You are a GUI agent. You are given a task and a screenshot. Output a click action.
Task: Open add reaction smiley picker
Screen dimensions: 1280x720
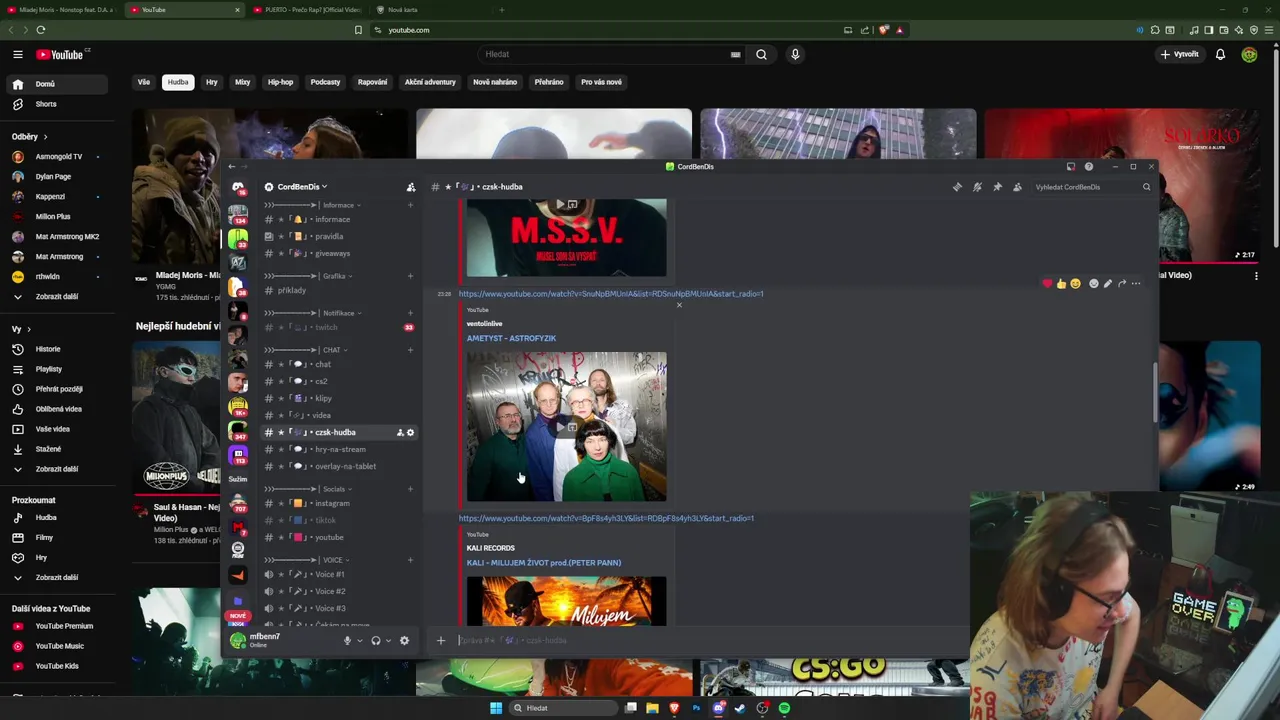(x=1093, y=284)
